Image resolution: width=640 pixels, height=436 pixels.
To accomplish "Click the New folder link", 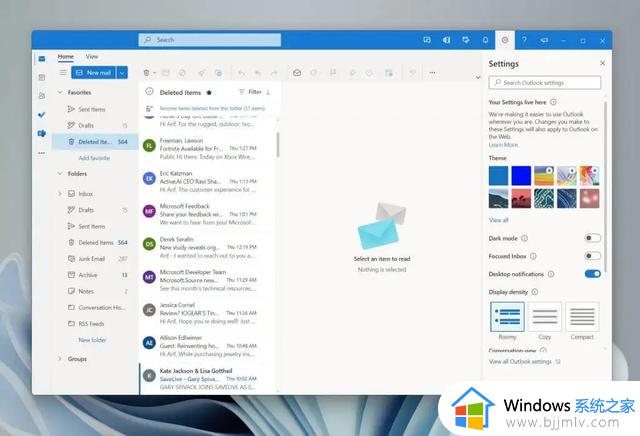I will (x=92, y=340).
